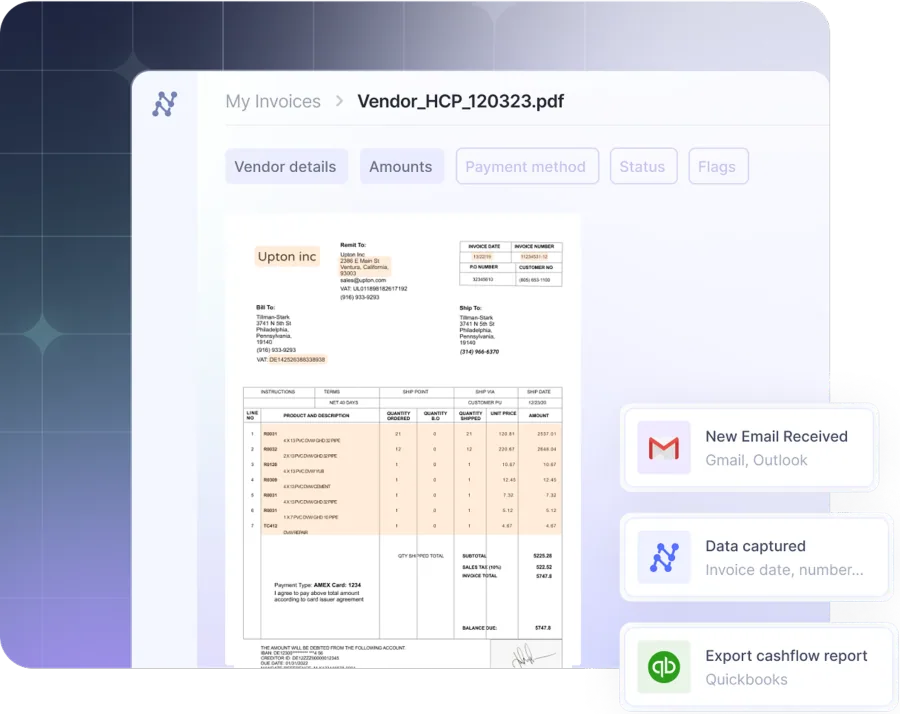Click the Payment Type AMEX Card line

[317, 585]
